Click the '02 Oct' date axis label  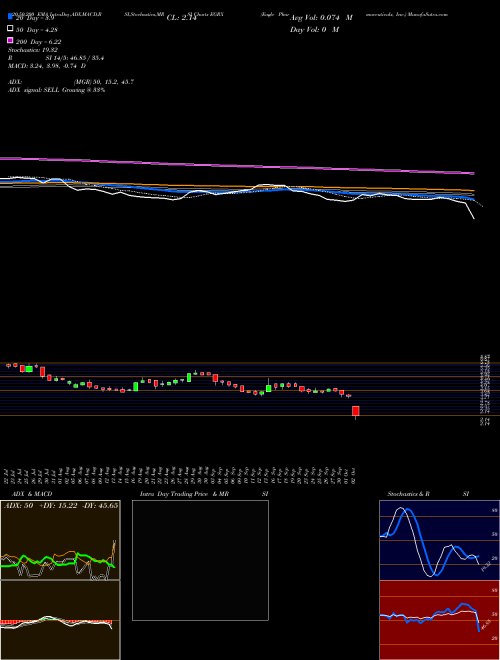coord(354,476)
